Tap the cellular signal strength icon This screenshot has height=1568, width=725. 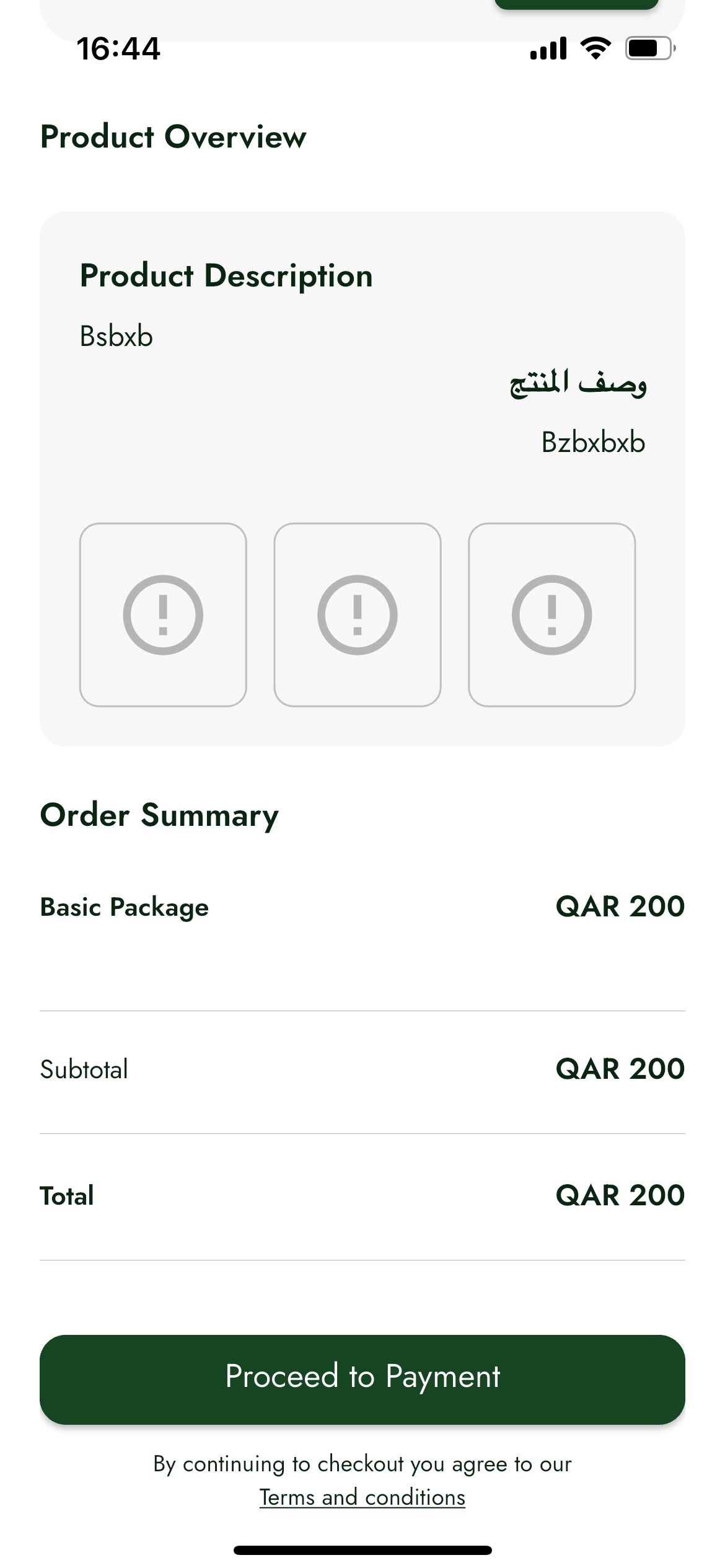click(x=548, y=48)
